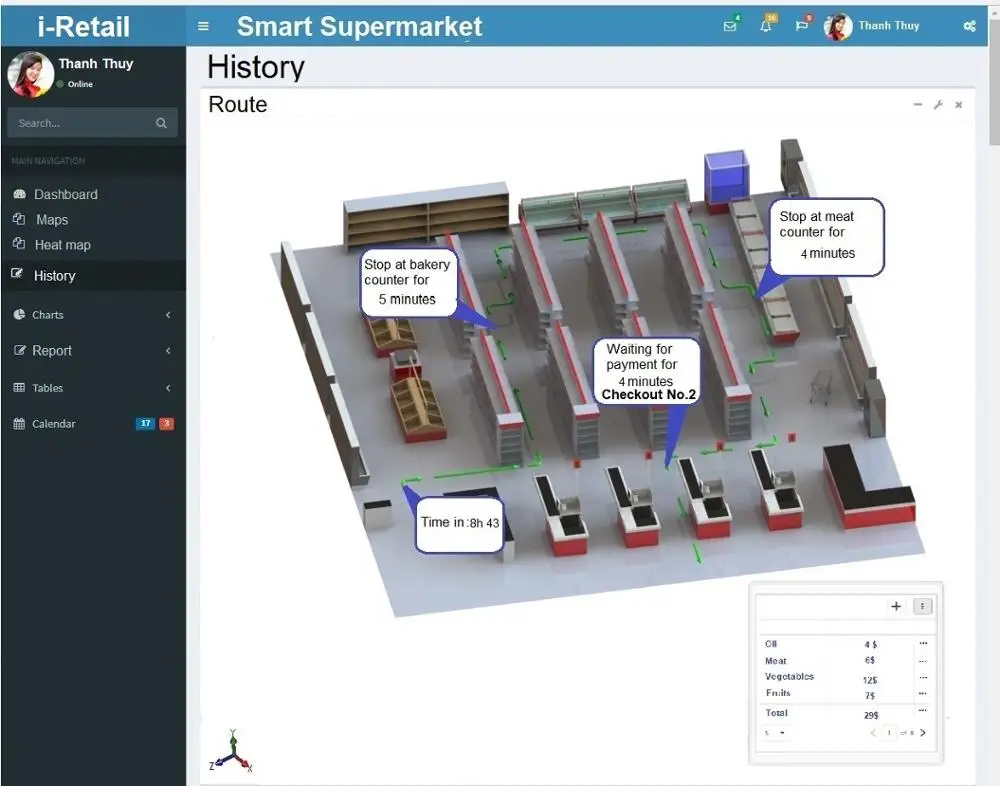Image resolution: width=1000 pixels, height=786 pixels.
Task: Open the purchase table vertical dots menu
Action: pos(922,606)
